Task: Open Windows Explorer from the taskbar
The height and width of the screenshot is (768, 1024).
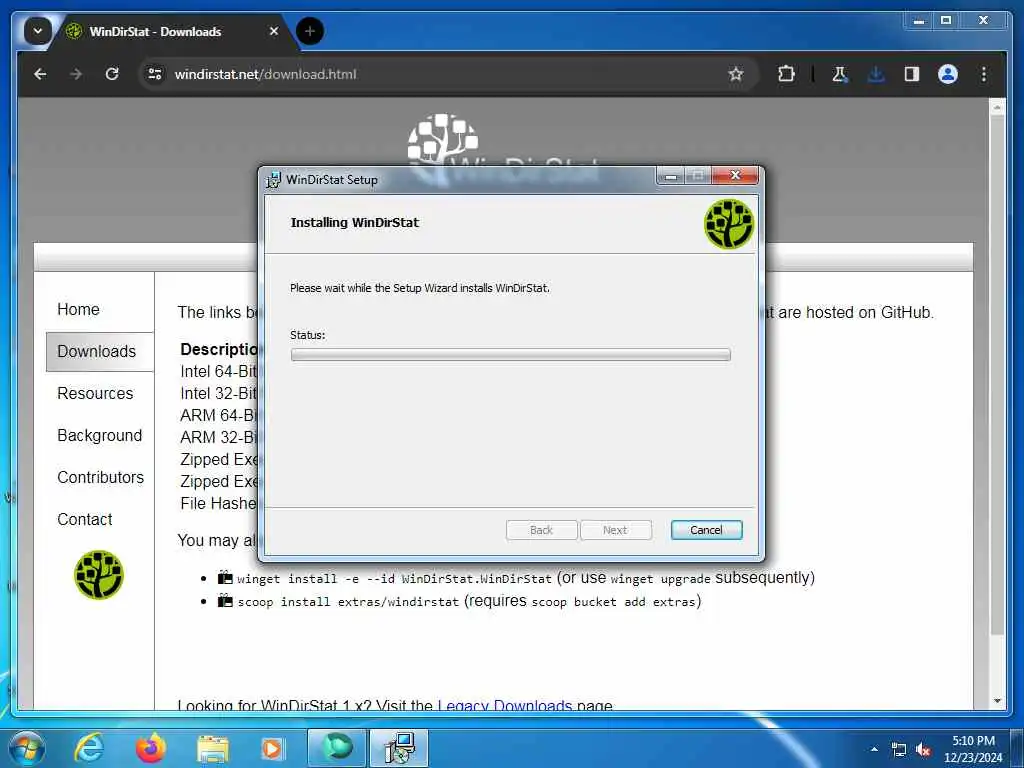Action: click(x=213, y=749)
